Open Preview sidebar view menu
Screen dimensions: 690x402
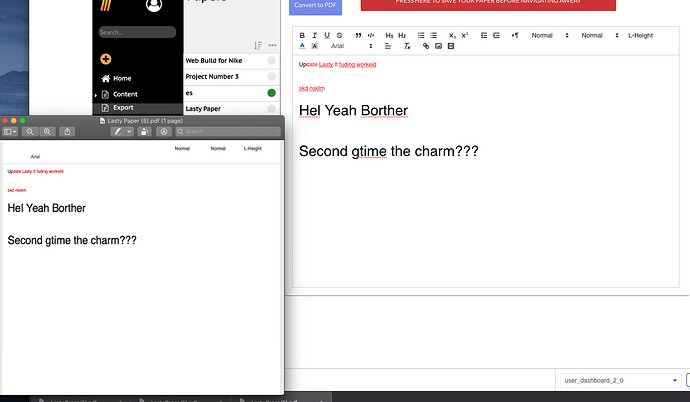[10, 132]
